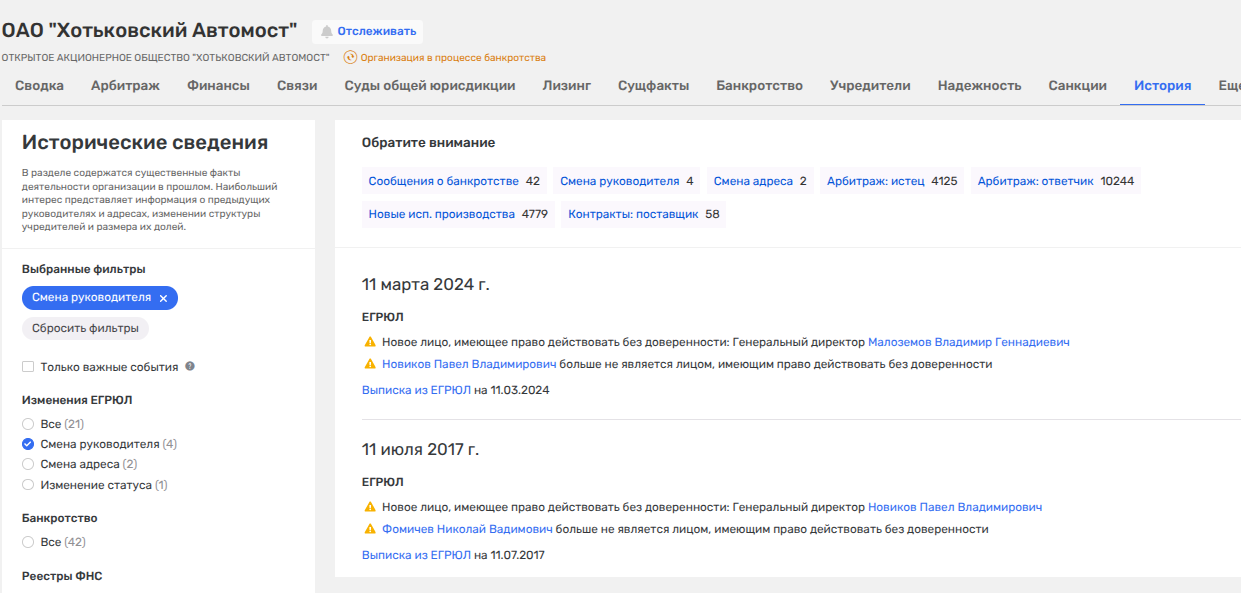Open Выписка из ЕГРЮЛ for 11.07.2017
Viewport: 1241px width, 593px height.
416,555
